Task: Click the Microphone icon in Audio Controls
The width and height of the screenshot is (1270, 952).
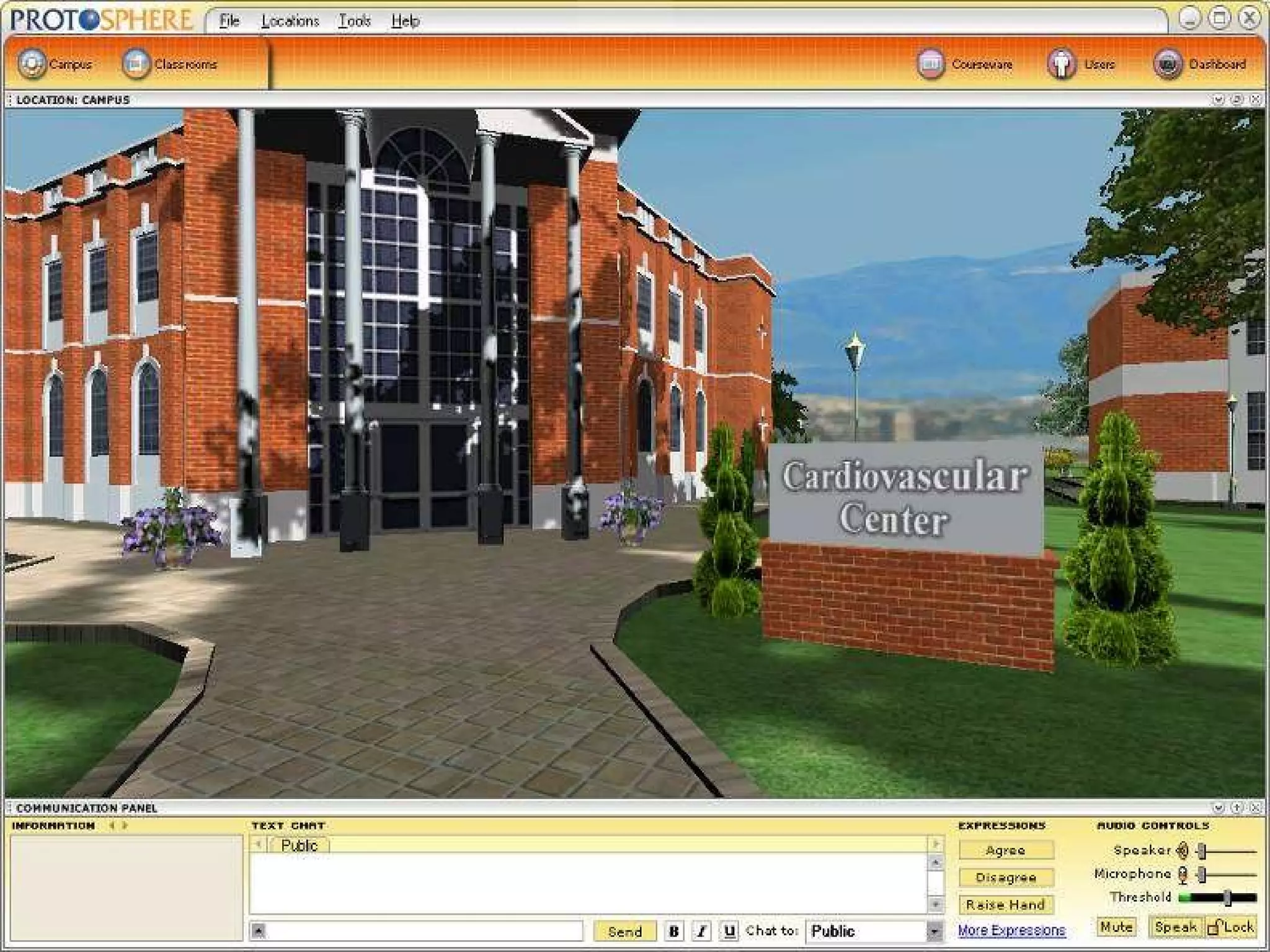Action: coord(1183,875)
